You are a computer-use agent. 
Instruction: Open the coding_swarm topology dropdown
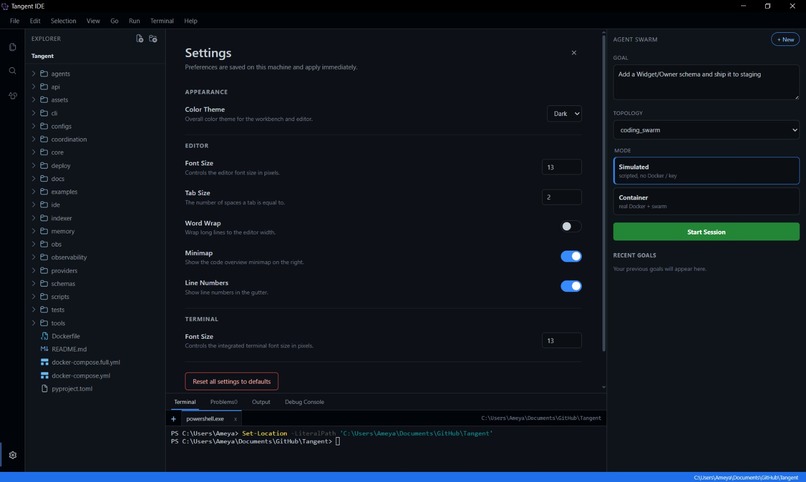[706, 130]
